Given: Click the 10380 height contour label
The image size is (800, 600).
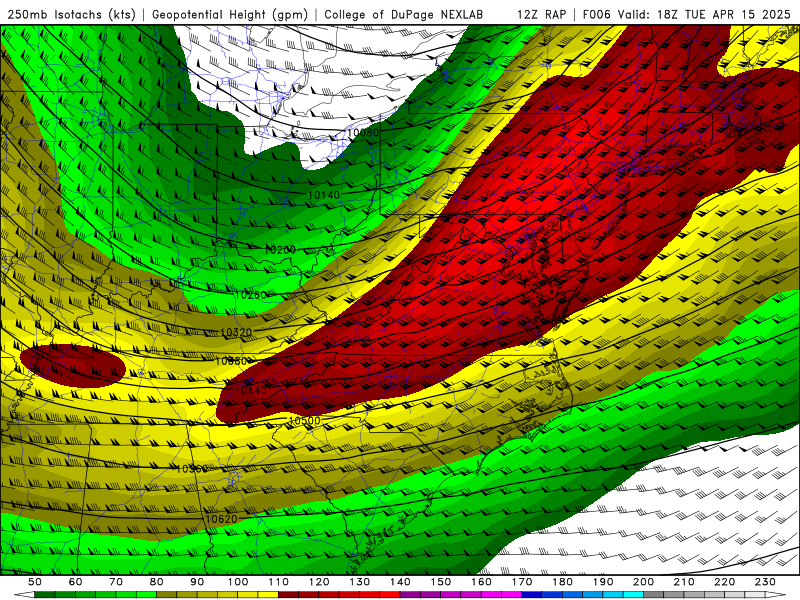Looking at the screenshot, I should click(x=231, y=361).
